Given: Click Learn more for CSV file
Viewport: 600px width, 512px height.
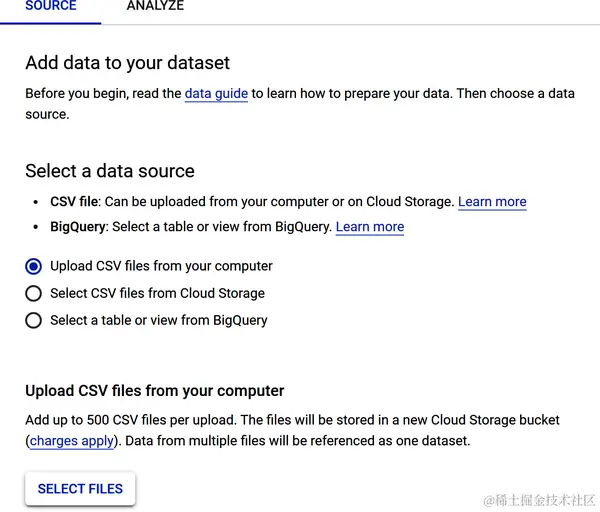Looking at the screenshot, I should pos(492,202).
